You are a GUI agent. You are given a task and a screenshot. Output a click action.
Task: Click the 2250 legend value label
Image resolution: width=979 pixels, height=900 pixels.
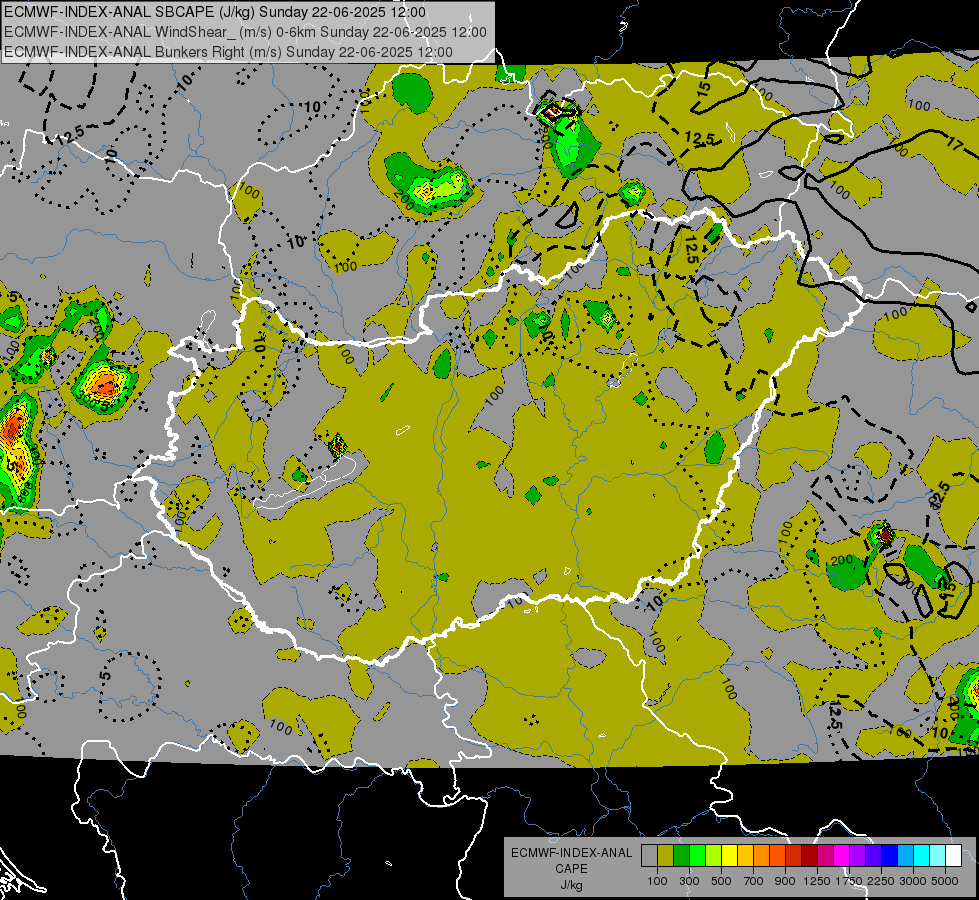click(x=881, y=881)
